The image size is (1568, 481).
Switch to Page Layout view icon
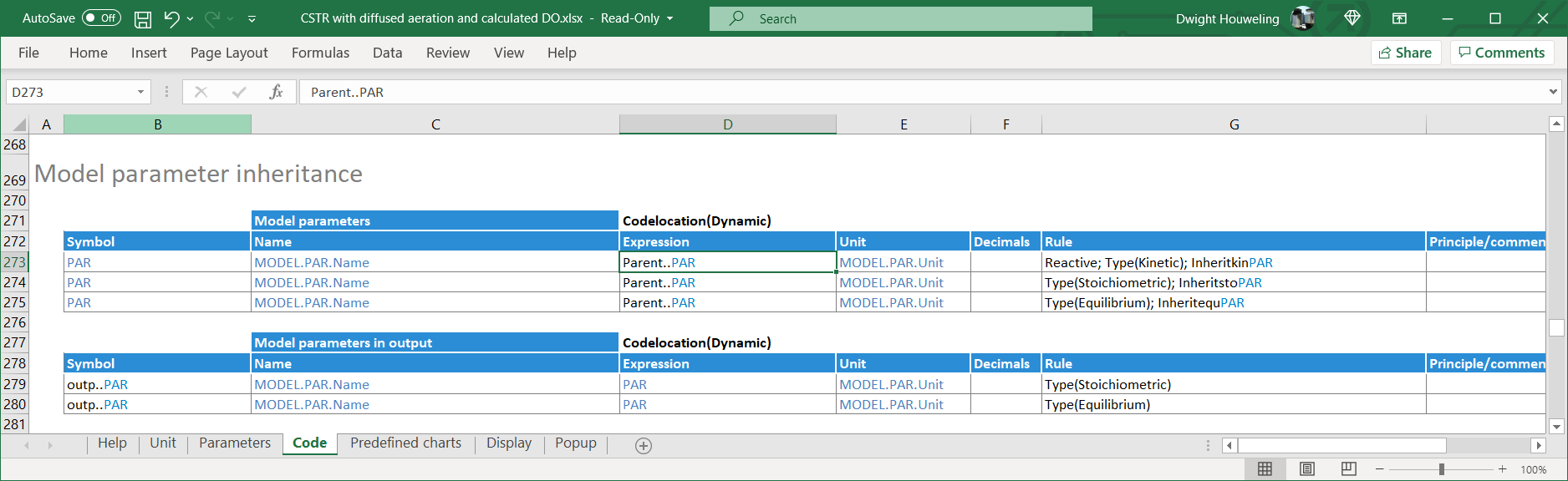click(x=1307, y=469)
